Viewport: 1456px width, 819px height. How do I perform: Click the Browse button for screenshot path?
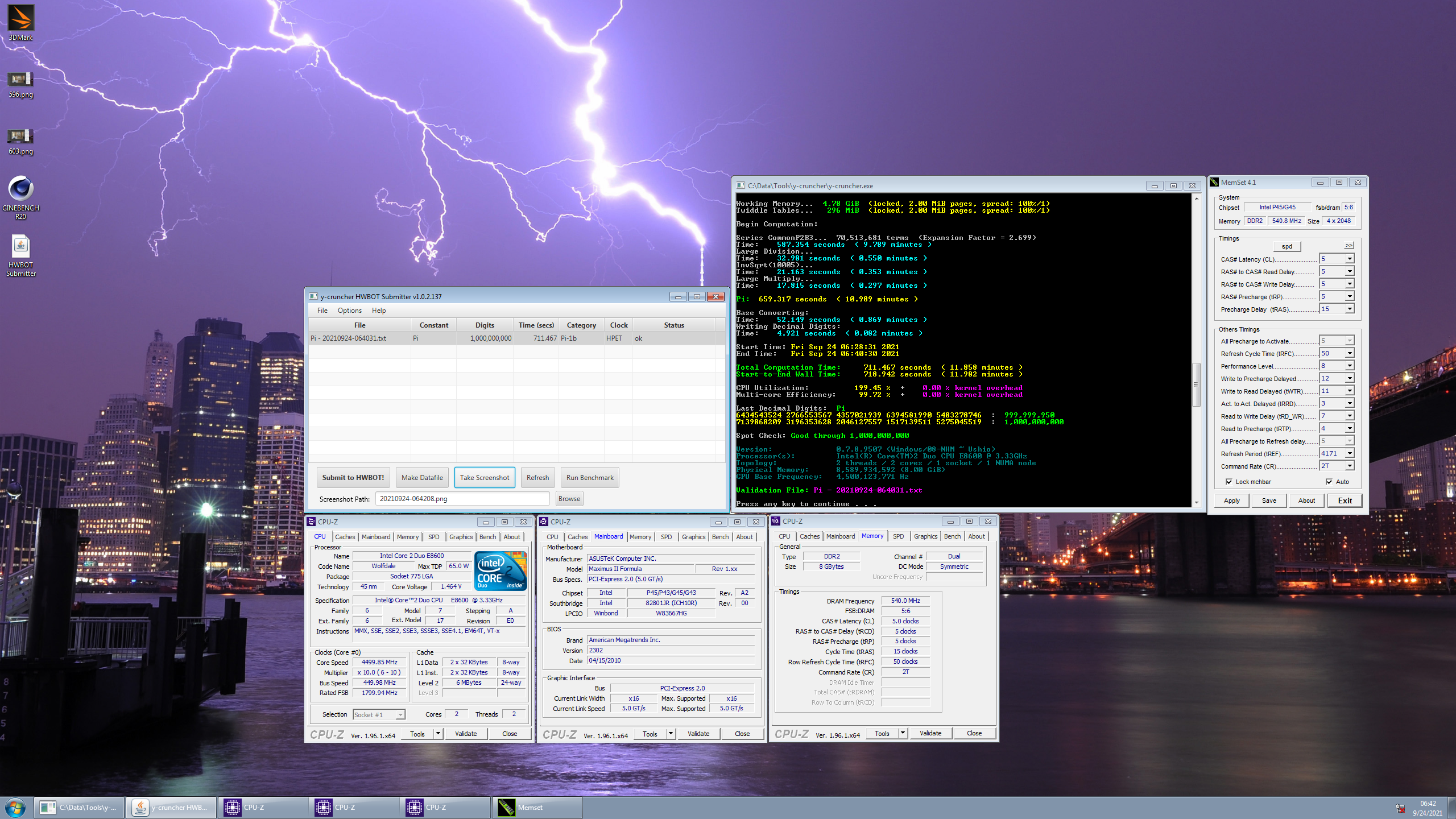[x=569, y=499]
